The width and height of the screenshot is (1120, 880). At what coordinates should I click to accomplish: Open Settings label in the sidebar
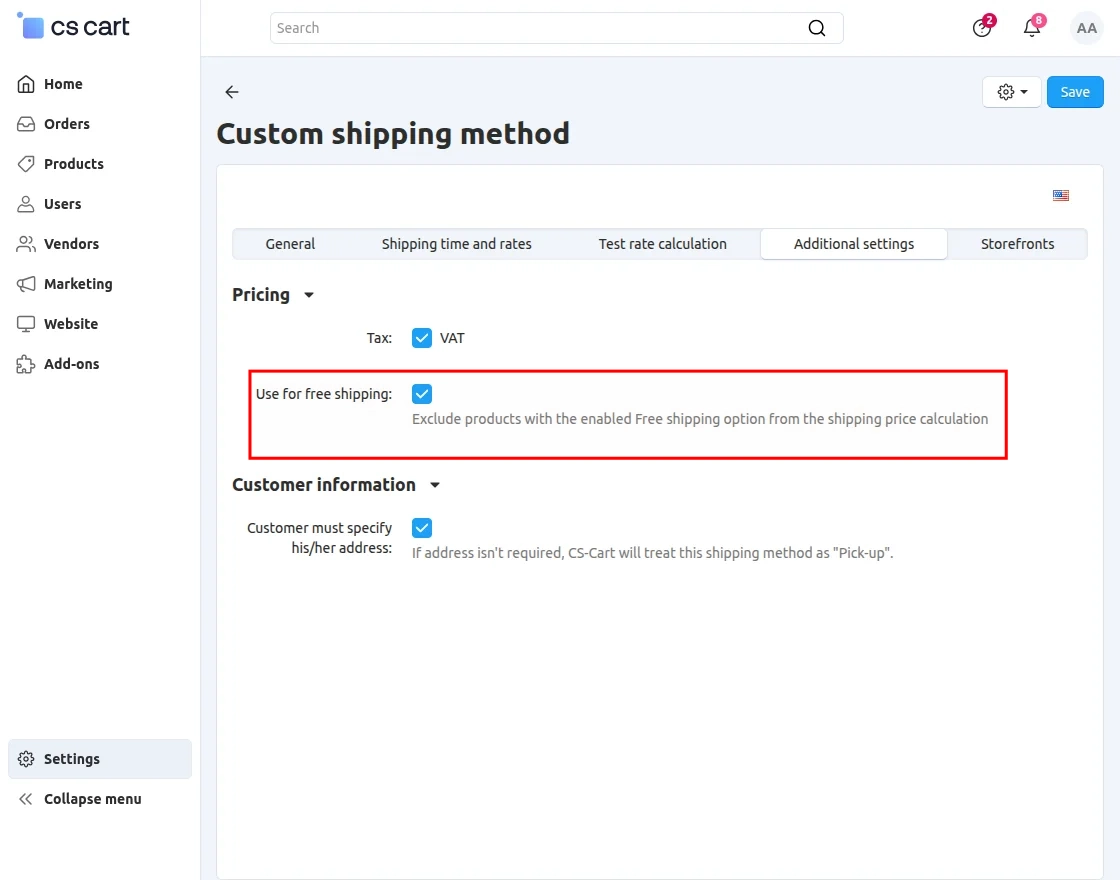(x=71, y=759)
